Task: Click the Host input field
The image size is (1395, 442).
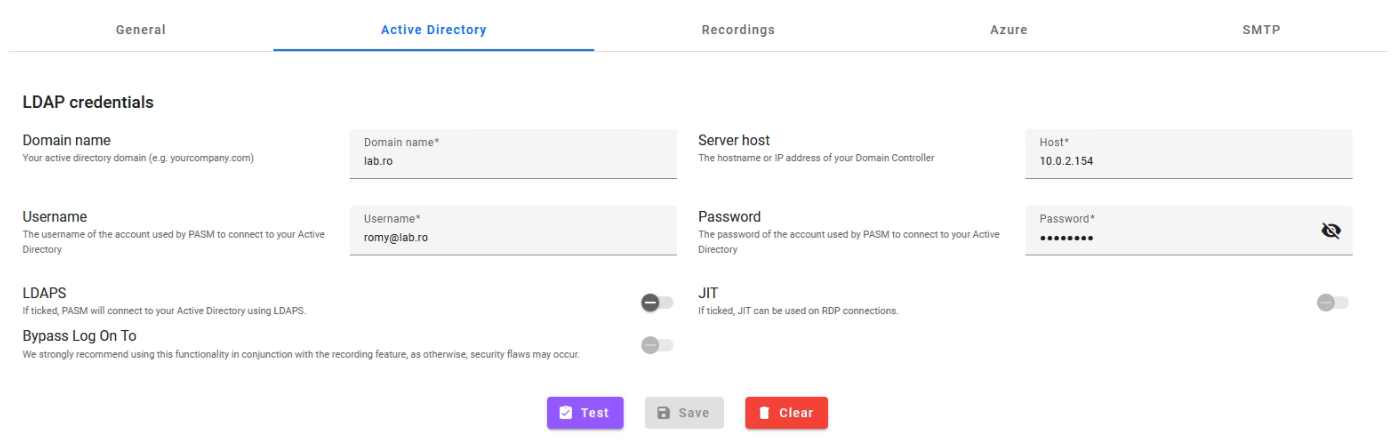Action: [1189, 154]
